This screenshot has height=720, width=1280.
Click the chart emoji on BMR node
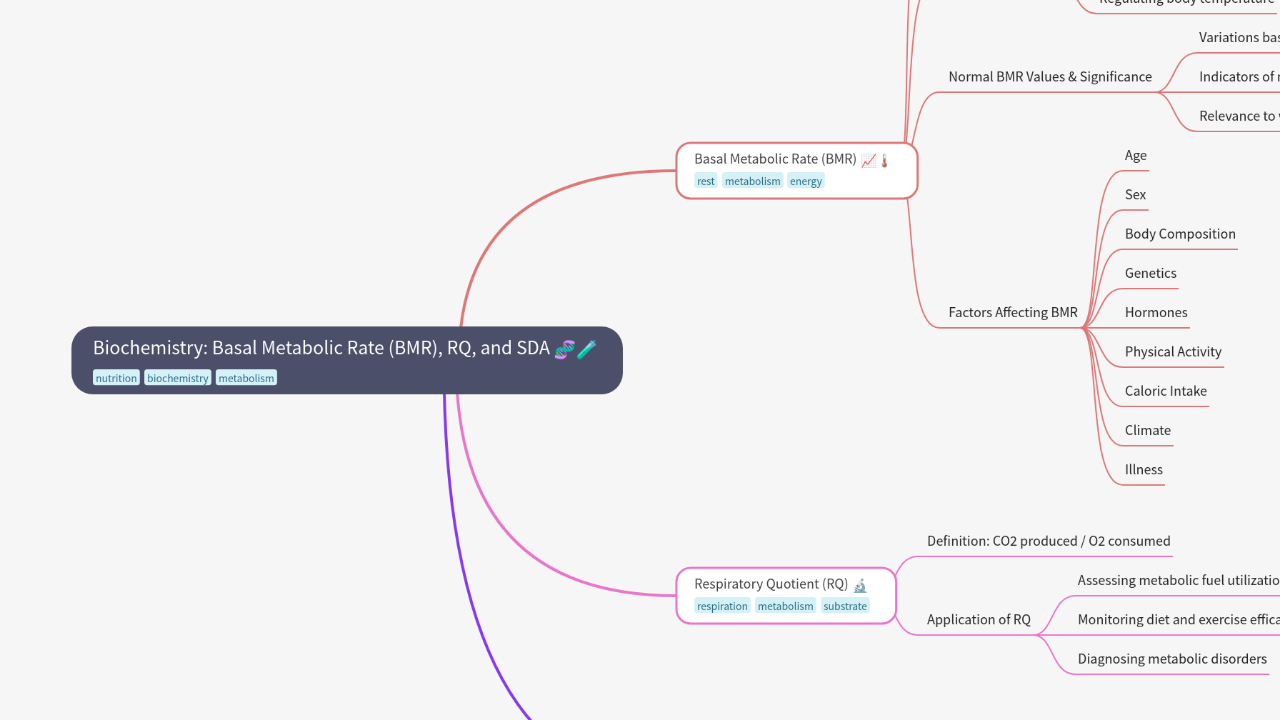[x=868, y=160]
